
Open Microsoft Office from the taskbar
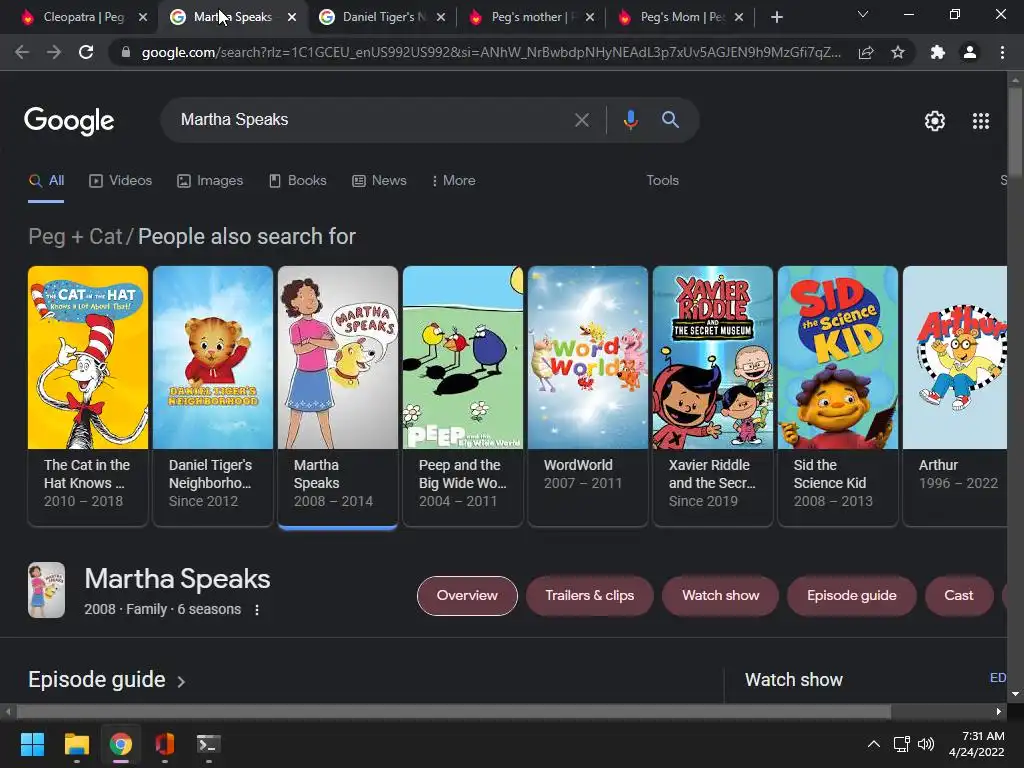pyautogui.click(x=165, y=744)
